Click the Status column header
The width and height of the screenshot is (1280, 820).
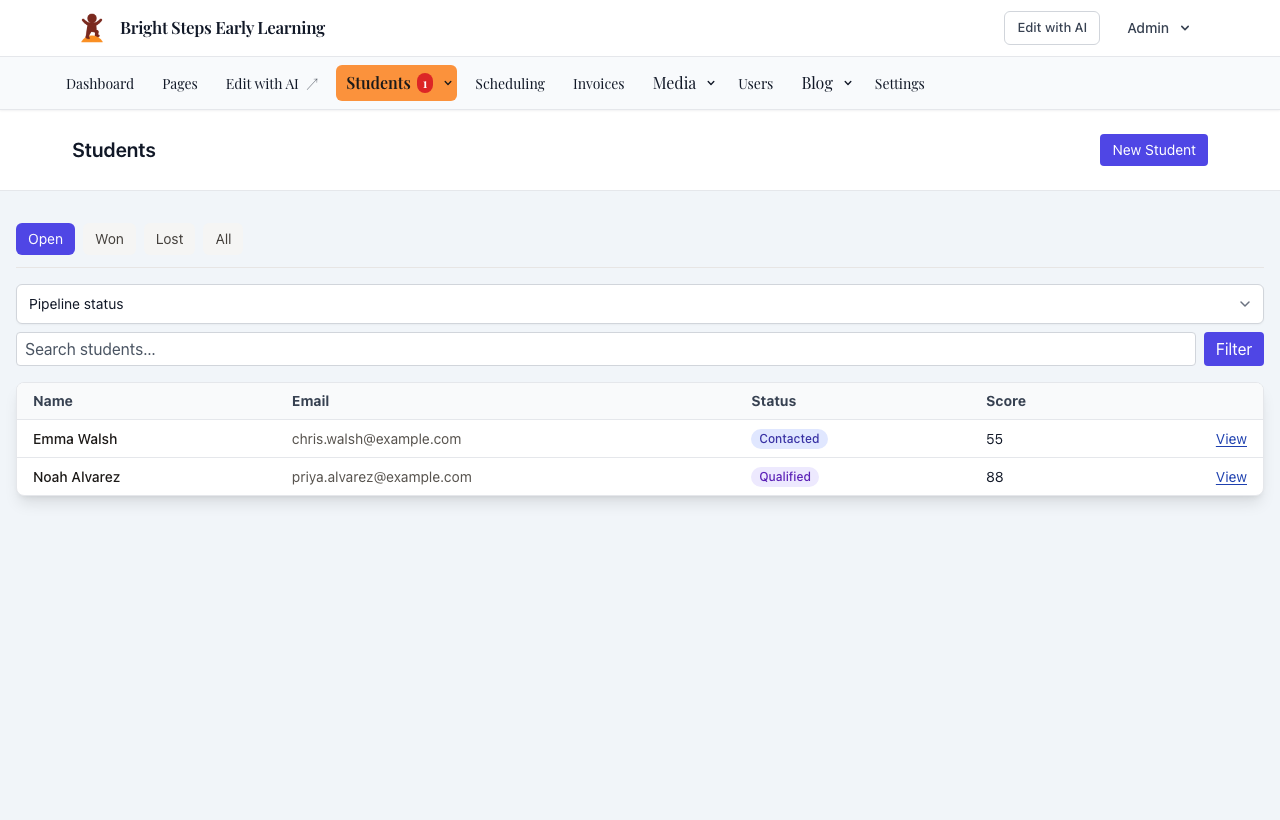pos(774,401)
